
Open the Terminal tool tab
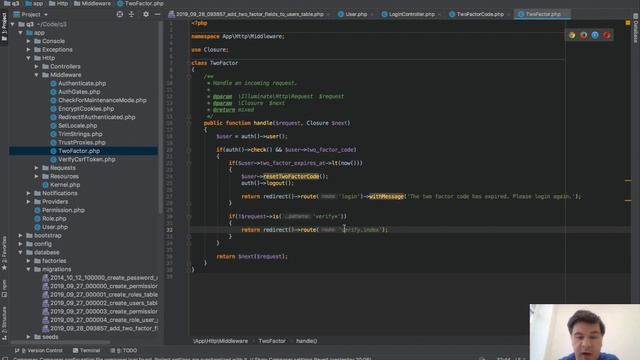(87, 350)
